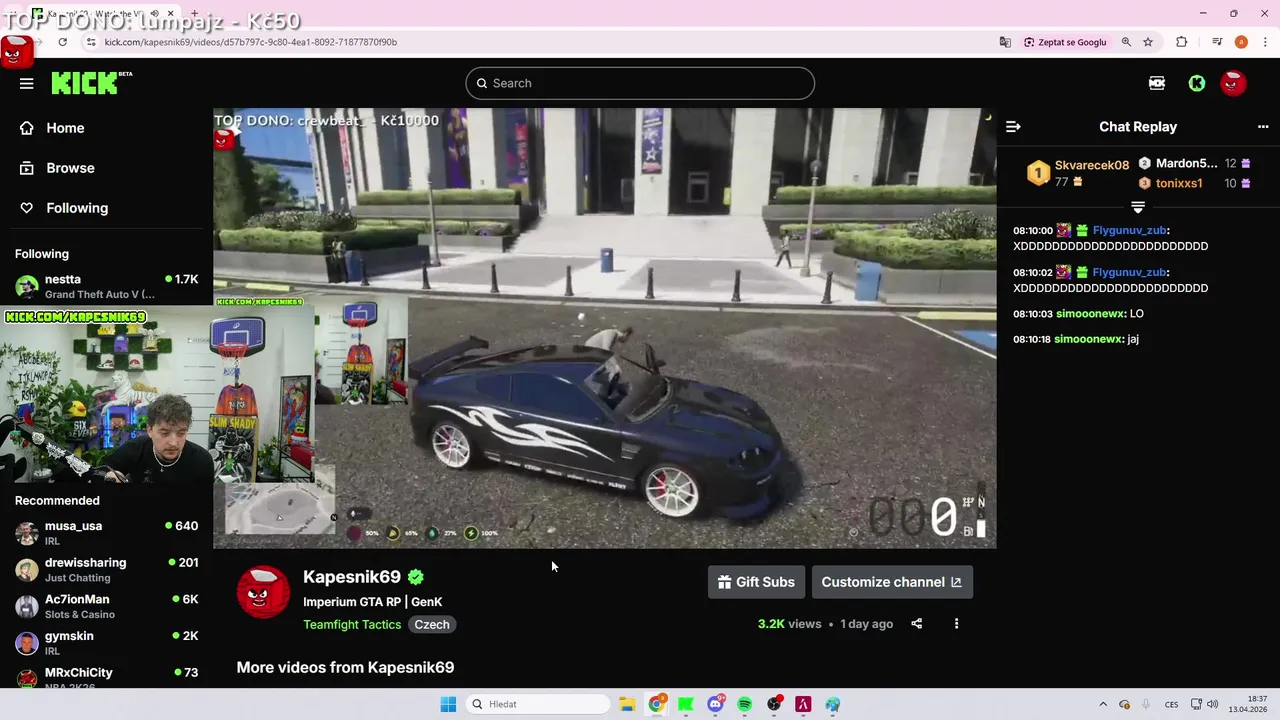Click the Kick search field
1280x720 pixels.
click(640, 83)
